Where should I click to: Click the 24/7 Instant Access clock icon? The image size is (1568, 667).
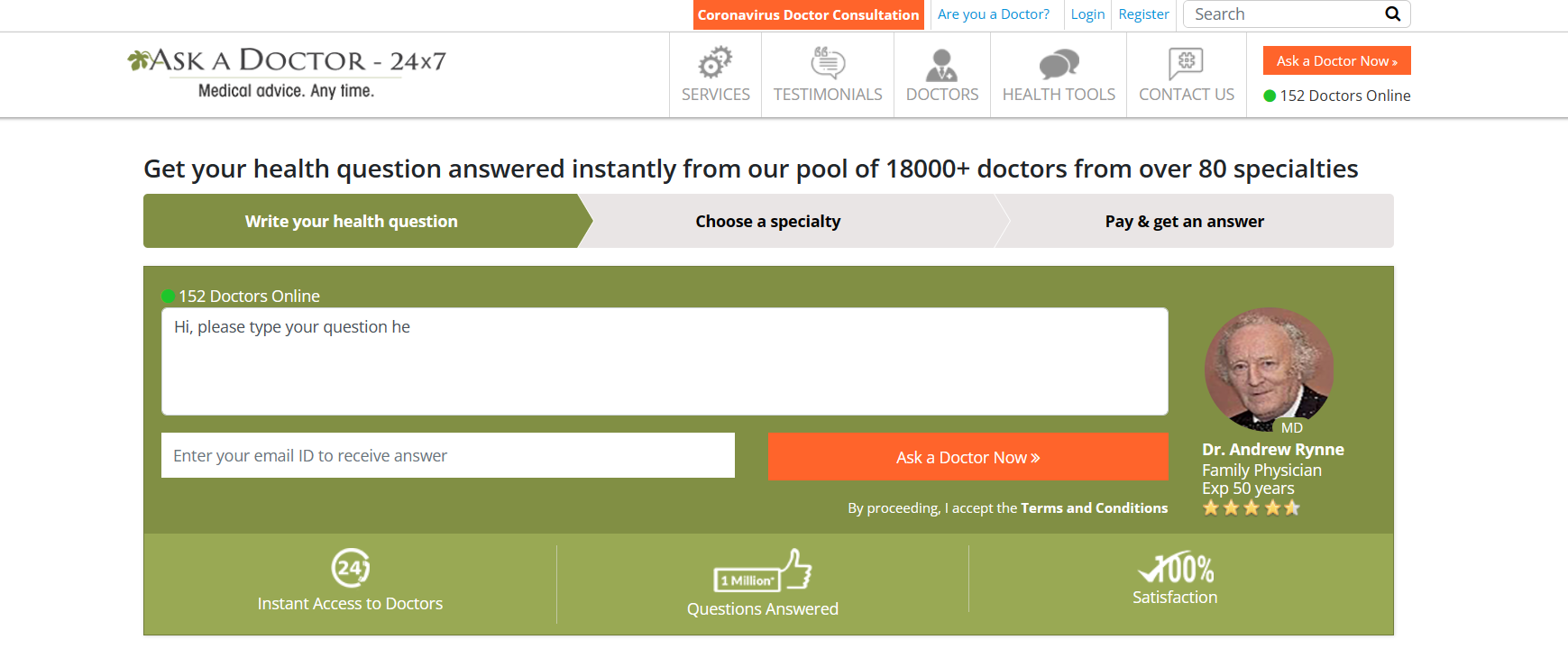pyautogui.click(x=351, y=570)
